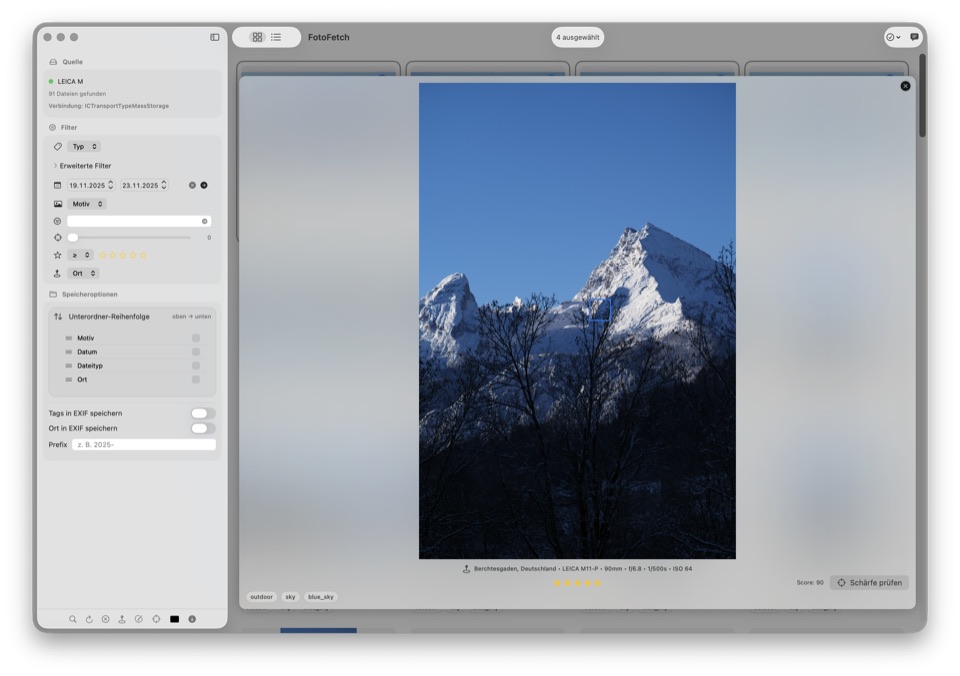Switch to grid view in the toolbar
This screenshot has width=960, height=676.
[257, 37]
